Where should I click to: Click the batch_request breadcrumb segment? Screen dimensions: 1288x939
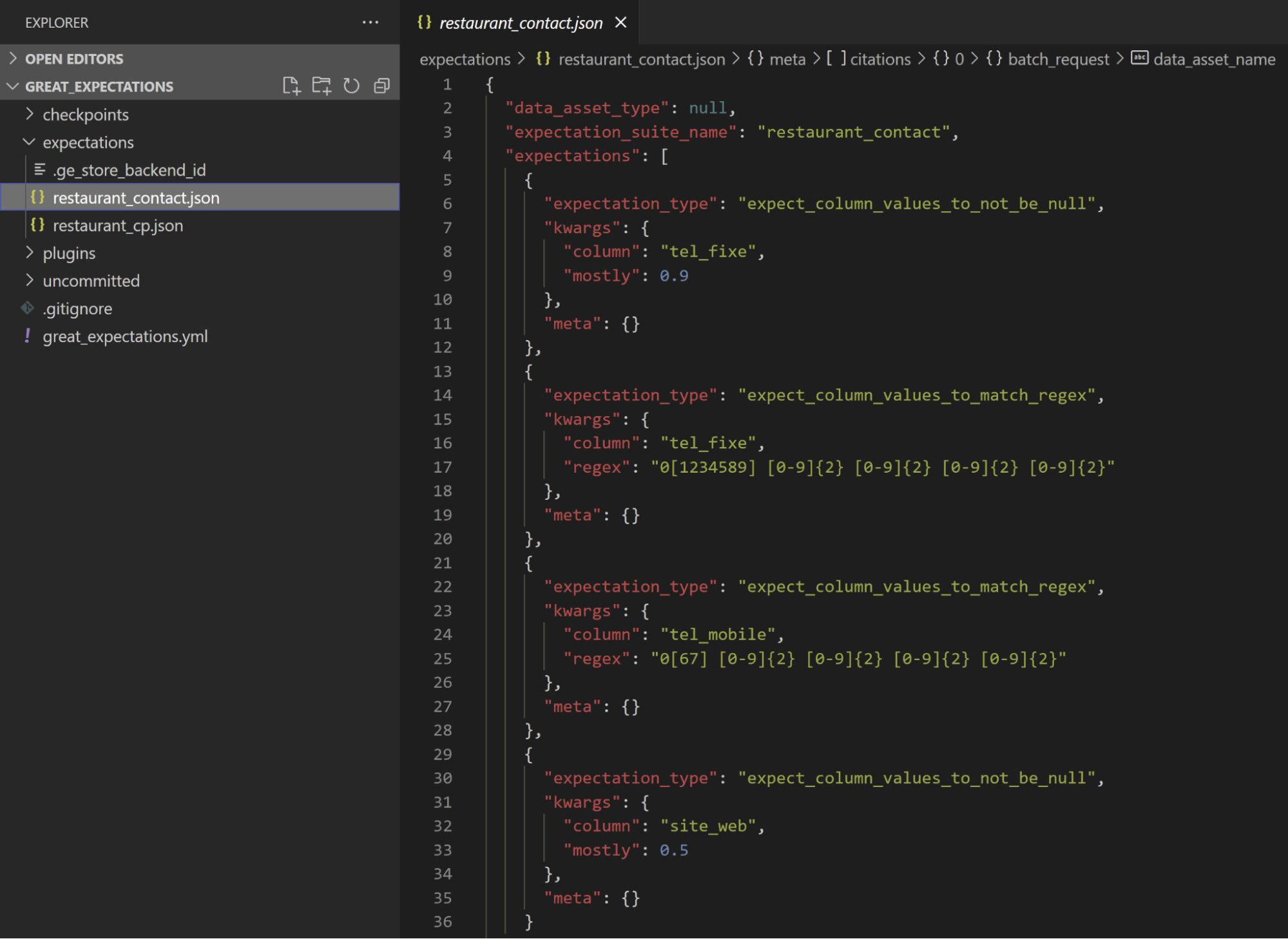1058,59
